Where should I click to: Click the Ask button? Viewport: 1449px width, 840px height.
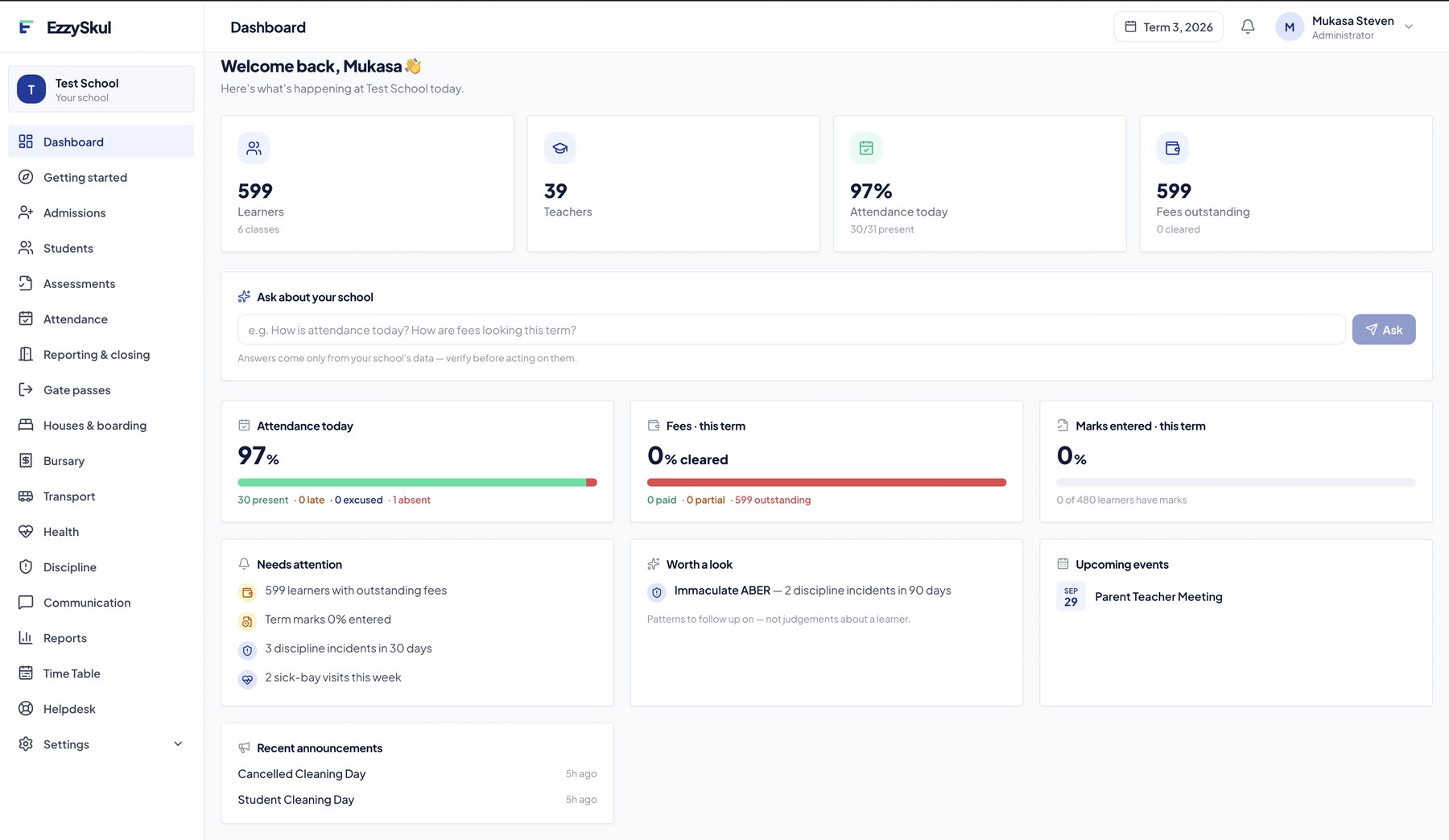(x=1383, y=329)
